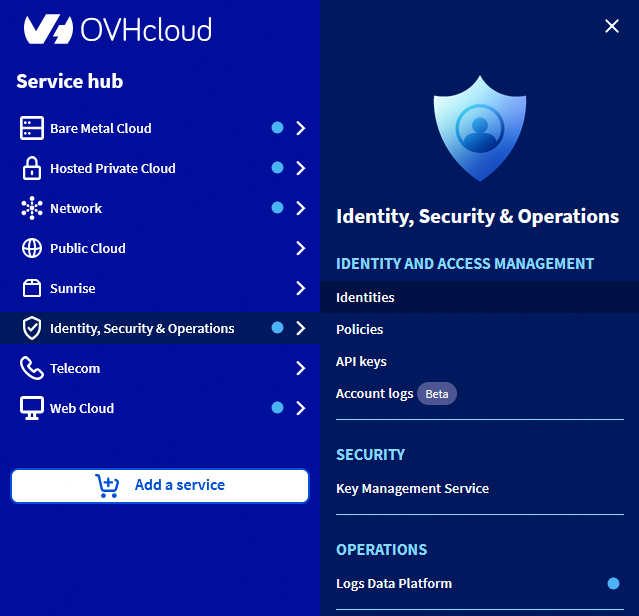Open Key Management Service
Image resolution: width=639 pixels, height=616 pixels.
click(x=412, y=489)
